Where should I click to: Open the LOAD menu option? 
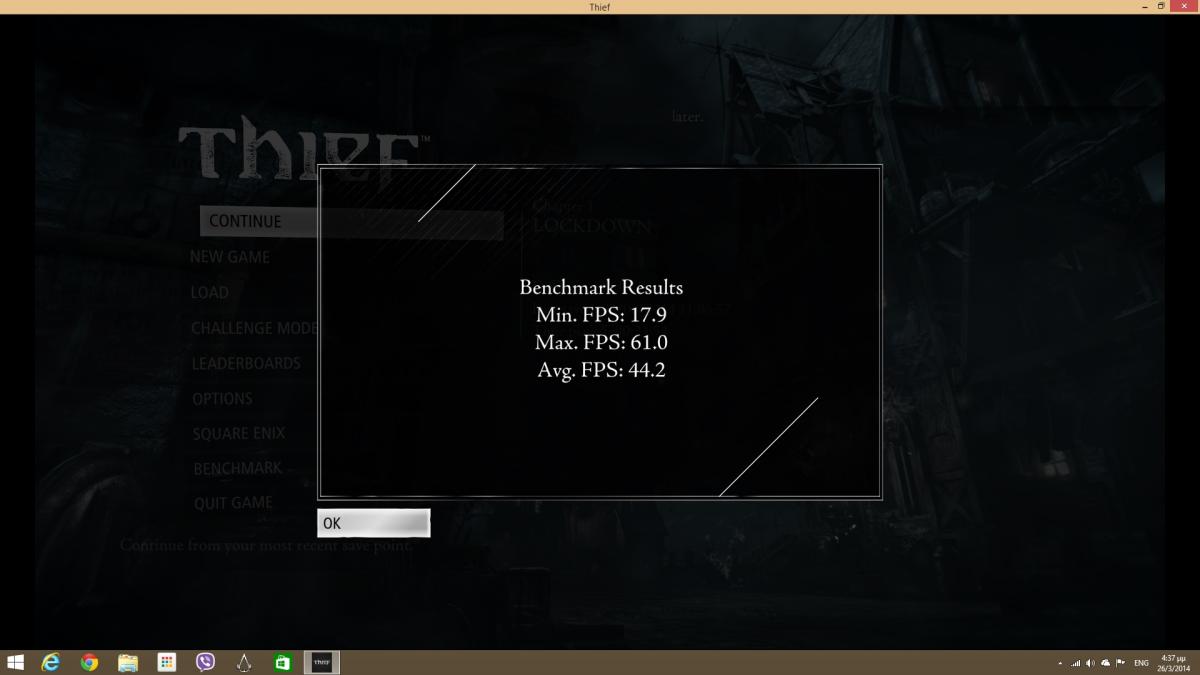pos(210,293)
